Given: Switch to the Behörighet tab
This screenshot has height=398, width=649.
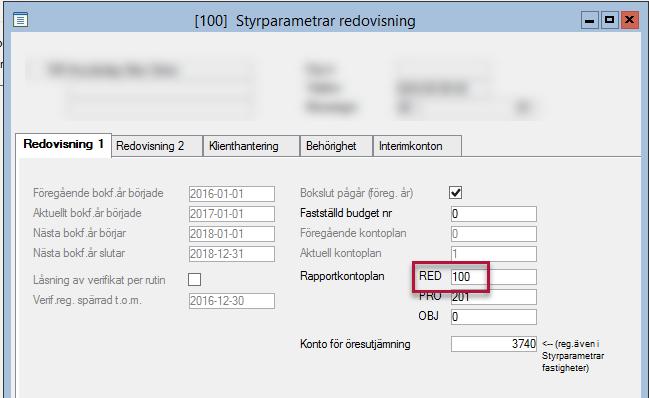Looking at the screenshot, I should [x=337, y=146].
